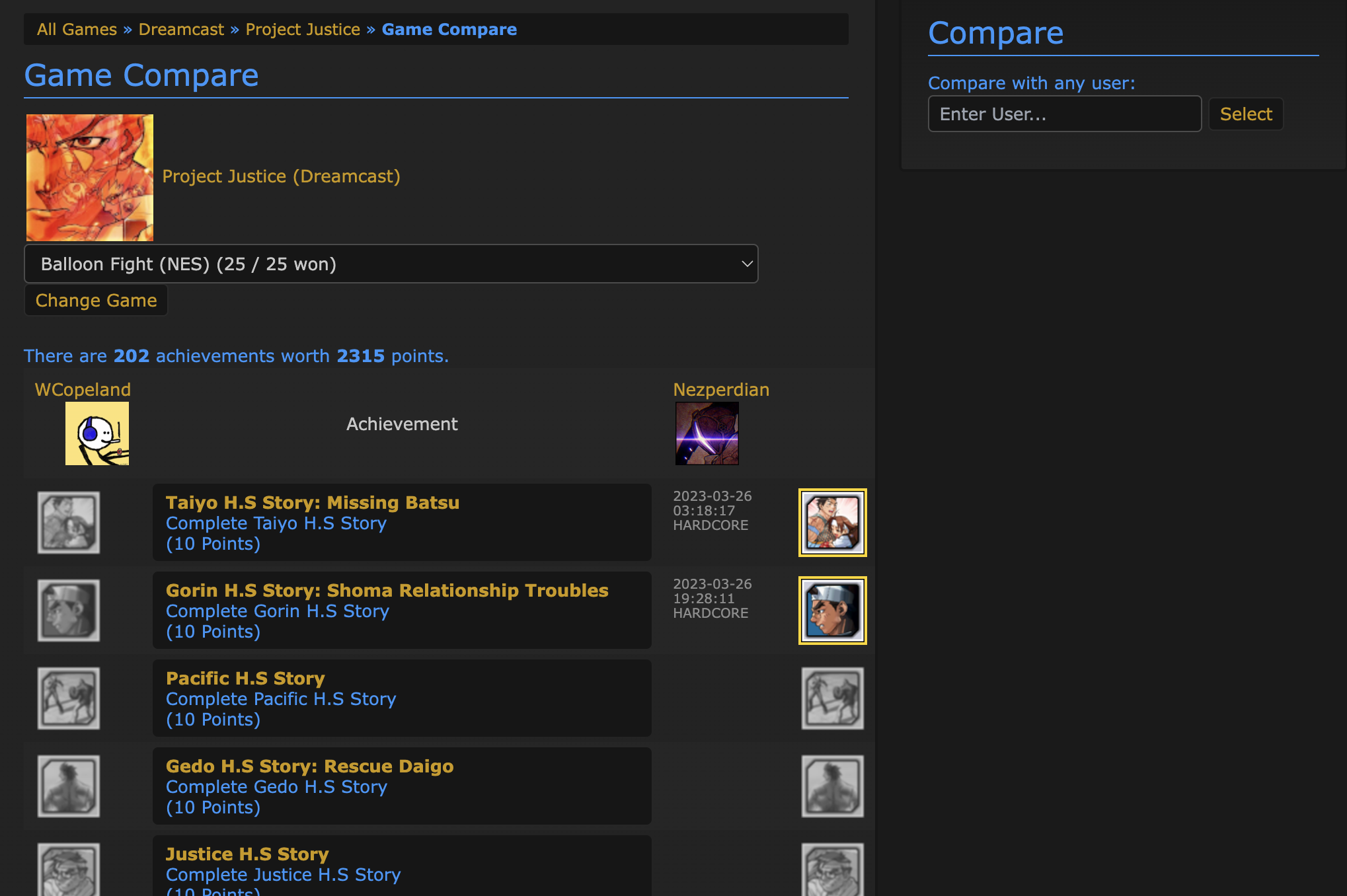The width and height of the screenshot is (1347, 896).
Task: Open the Project Justice breadcrumb link
Action: pos(303,29)
